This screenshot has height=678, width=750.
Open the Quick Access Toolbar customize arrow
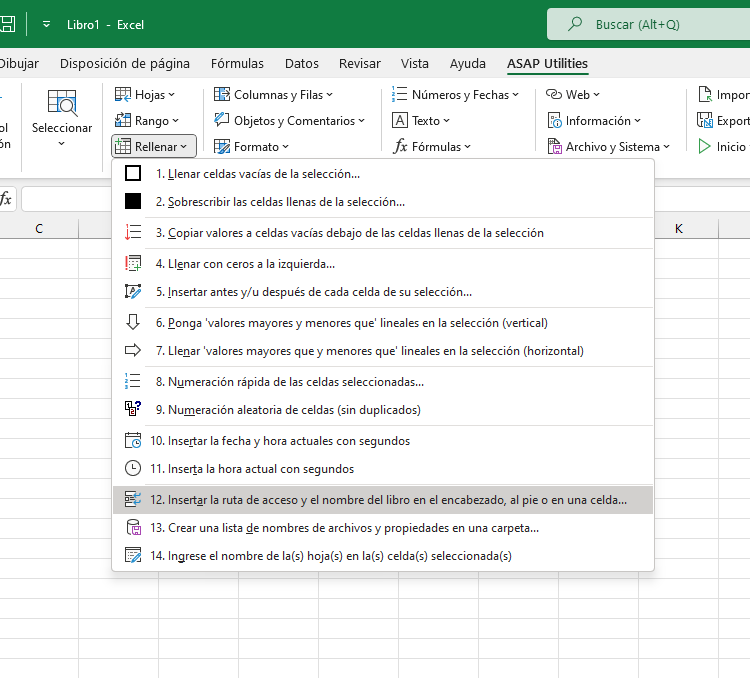coord(46,24)
